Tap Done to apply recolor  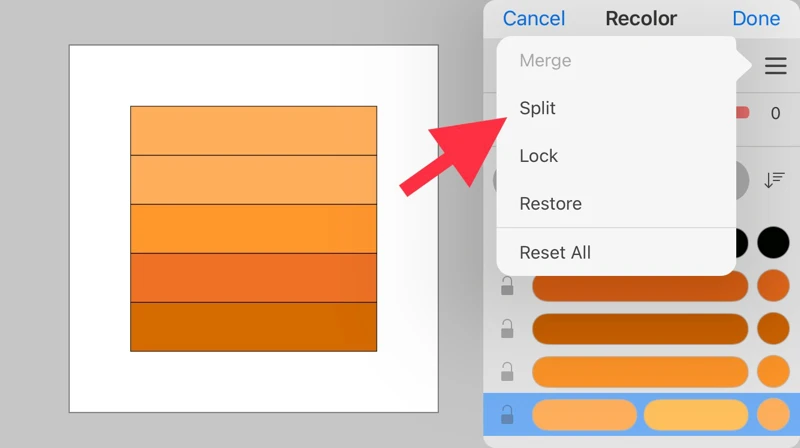point(756,19)
